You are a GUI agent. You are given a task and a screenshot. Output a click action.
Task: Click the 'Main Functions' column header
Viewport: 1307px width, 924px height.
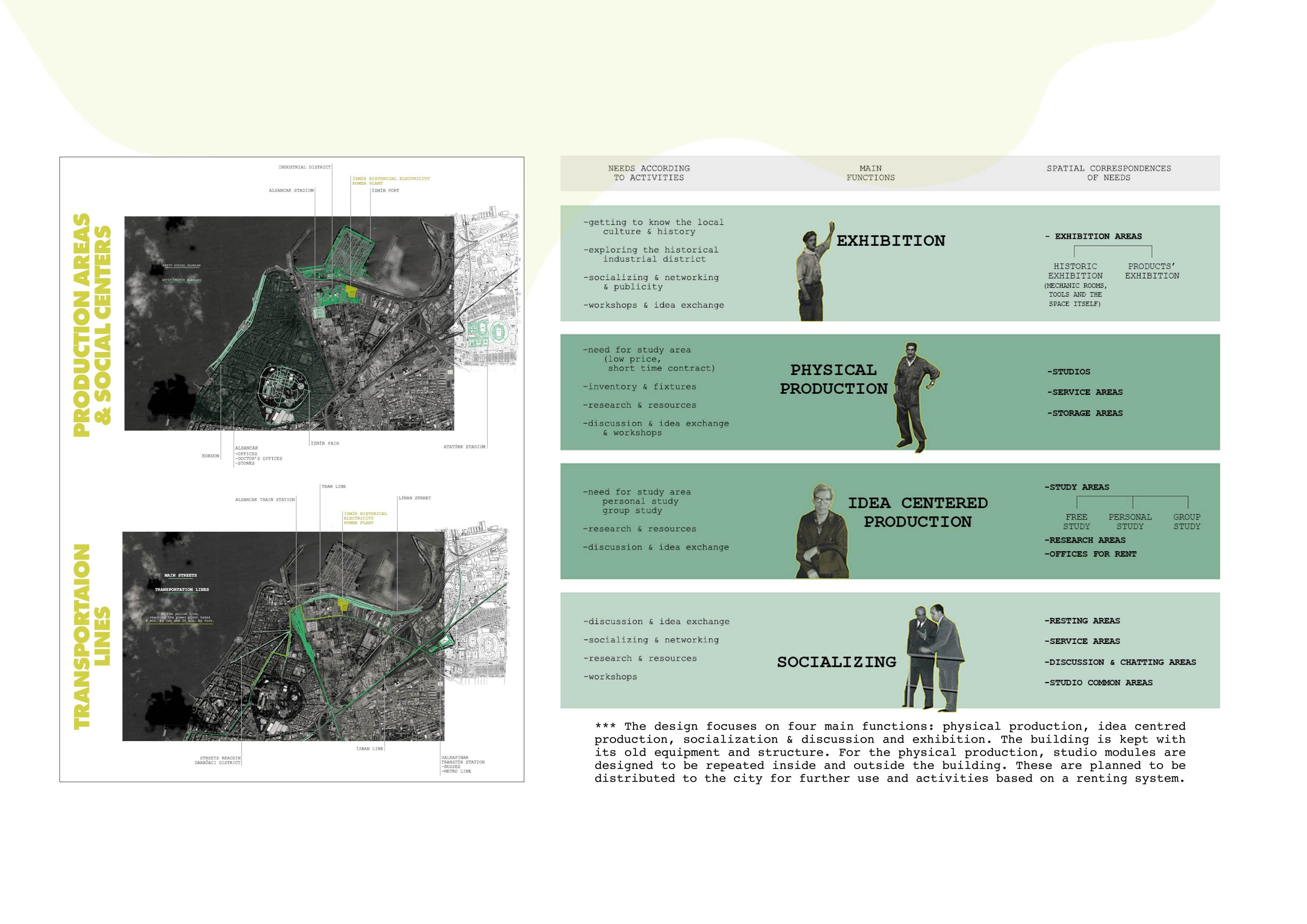click(x=870, y=173)
